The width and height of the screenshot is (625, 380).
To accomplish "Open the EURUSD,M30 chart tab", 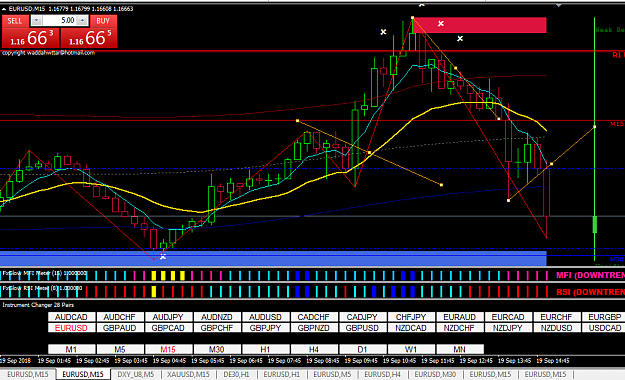I will tap(435, 374).
